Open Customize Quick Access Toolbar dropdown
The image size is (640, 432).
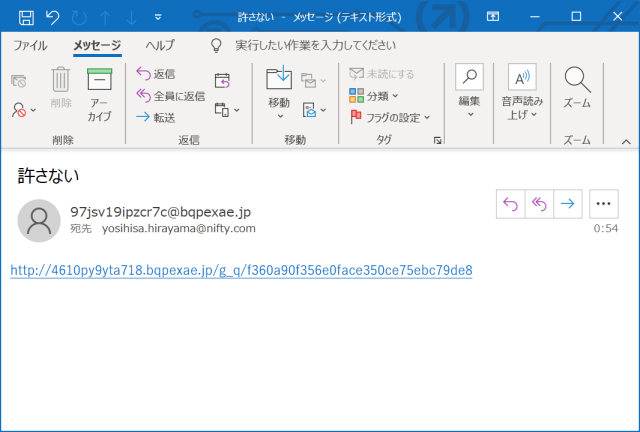[158, 17]
